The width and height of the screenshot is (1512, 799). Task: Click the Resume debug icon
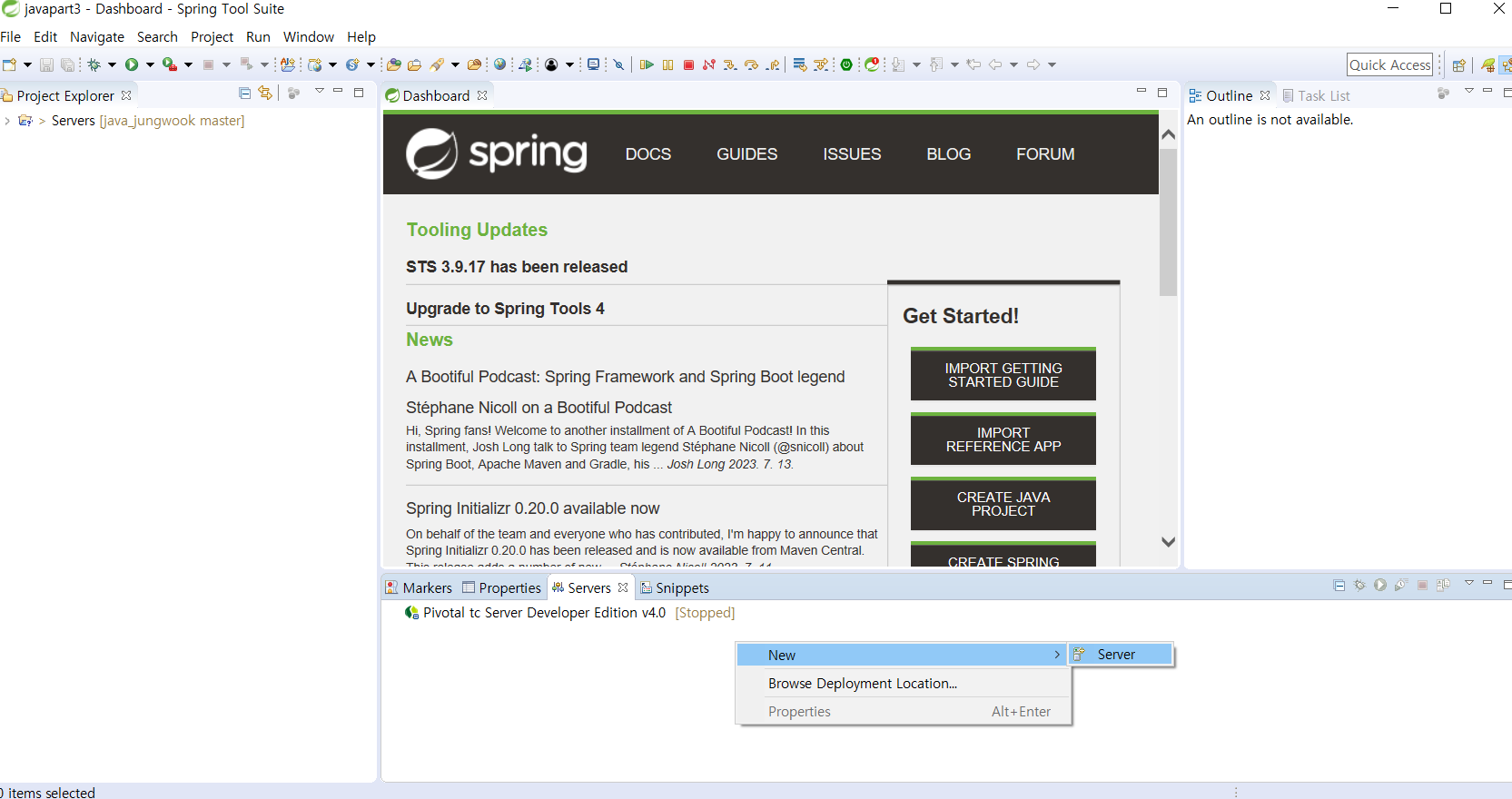pyautogui.click(x=647, y=64)
